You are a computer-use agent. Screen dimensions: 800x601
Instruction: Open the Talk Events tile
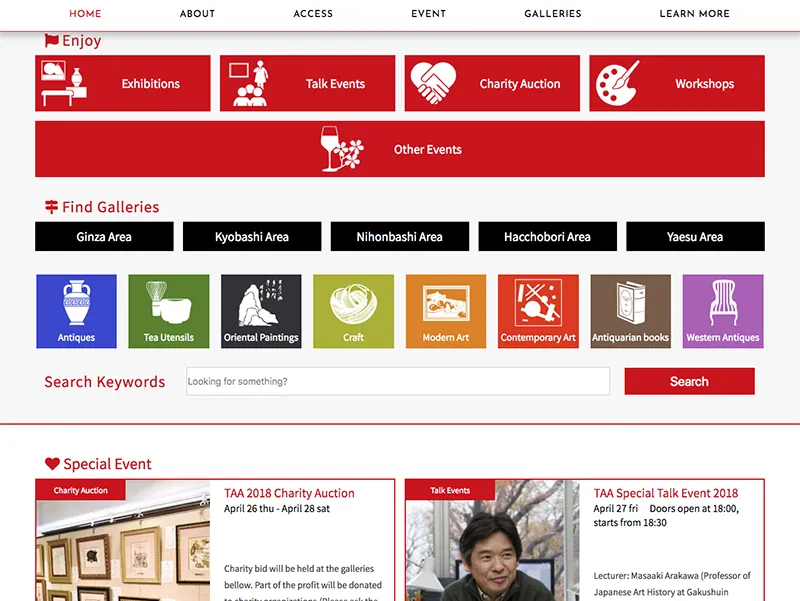[307, 83]
